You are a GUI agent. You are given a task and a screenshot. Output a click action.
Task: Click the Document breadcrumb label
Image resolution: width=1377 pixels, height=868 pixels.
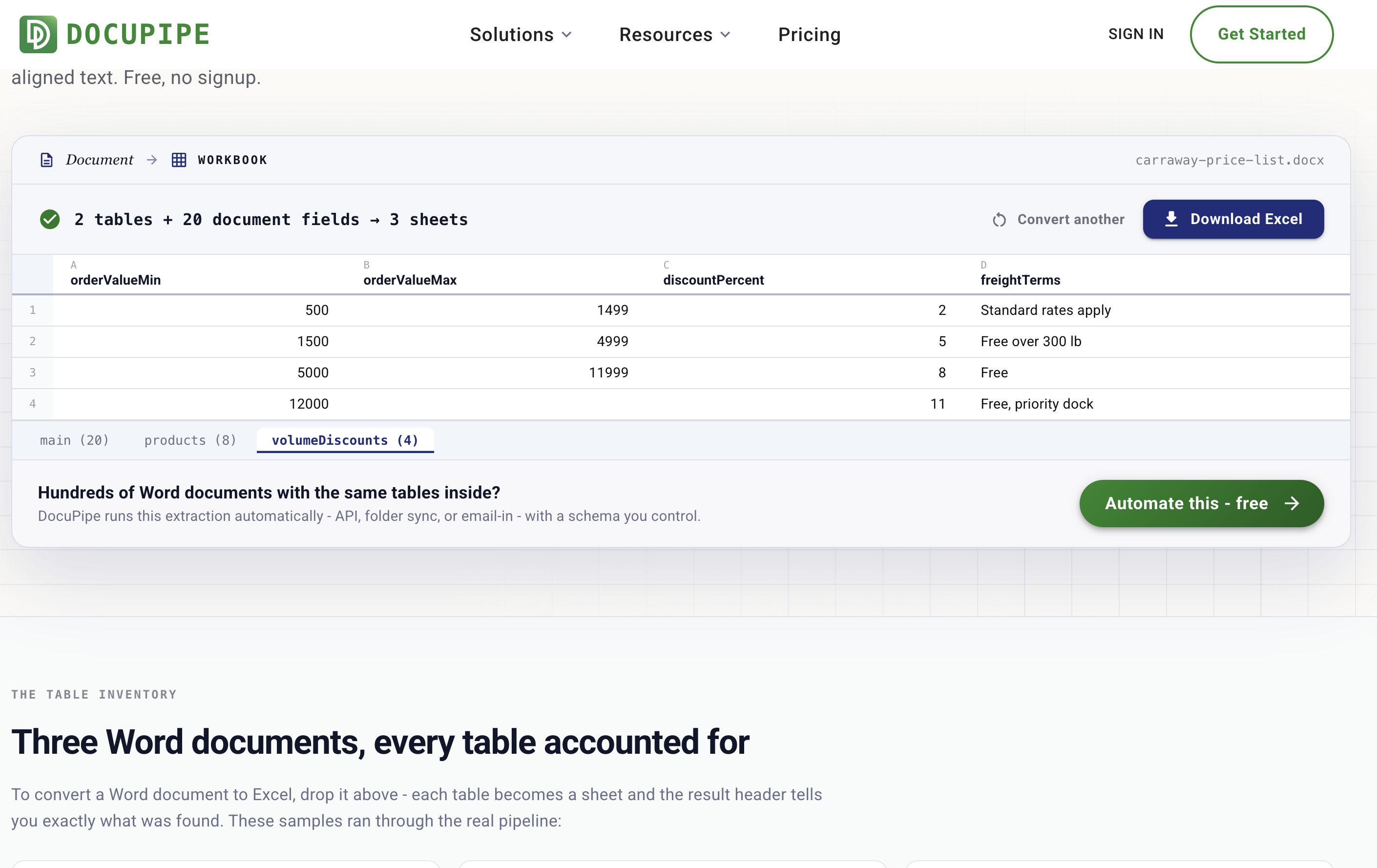(x=100, y=160)
